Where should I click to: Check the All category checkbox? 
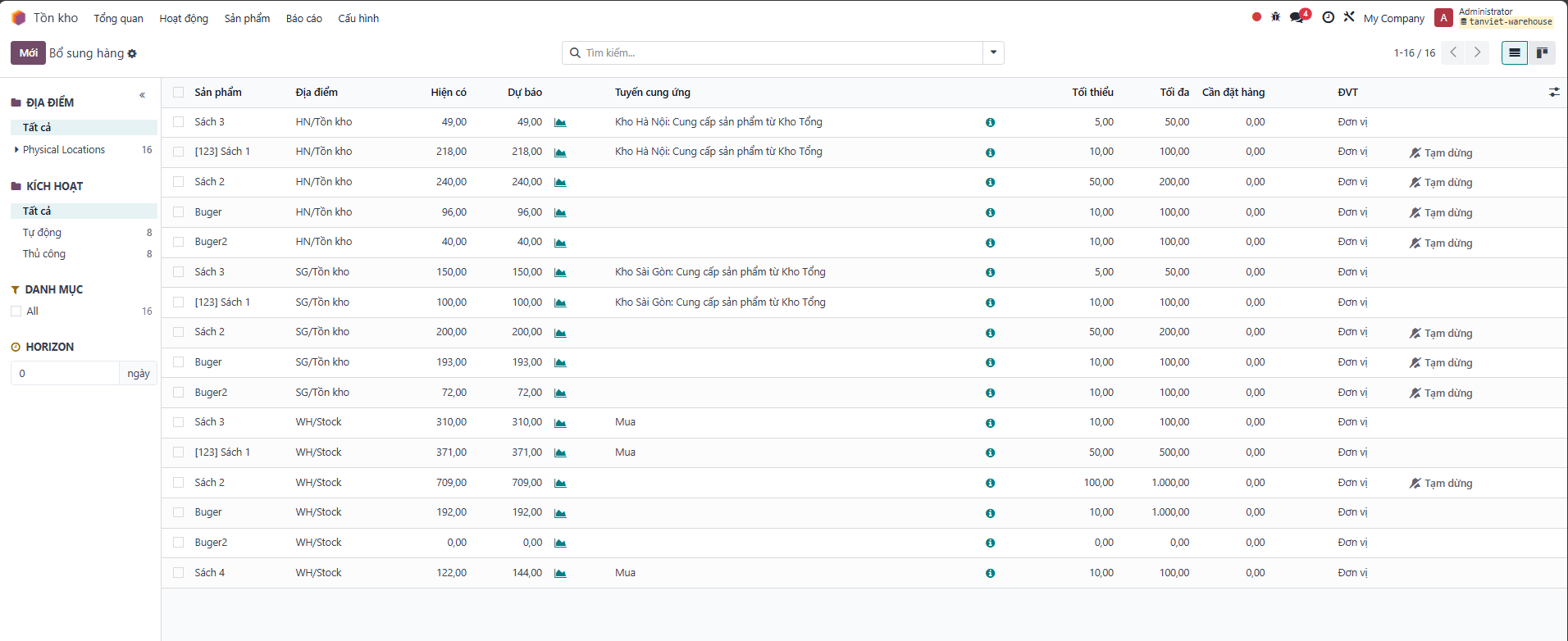point(16,311)
